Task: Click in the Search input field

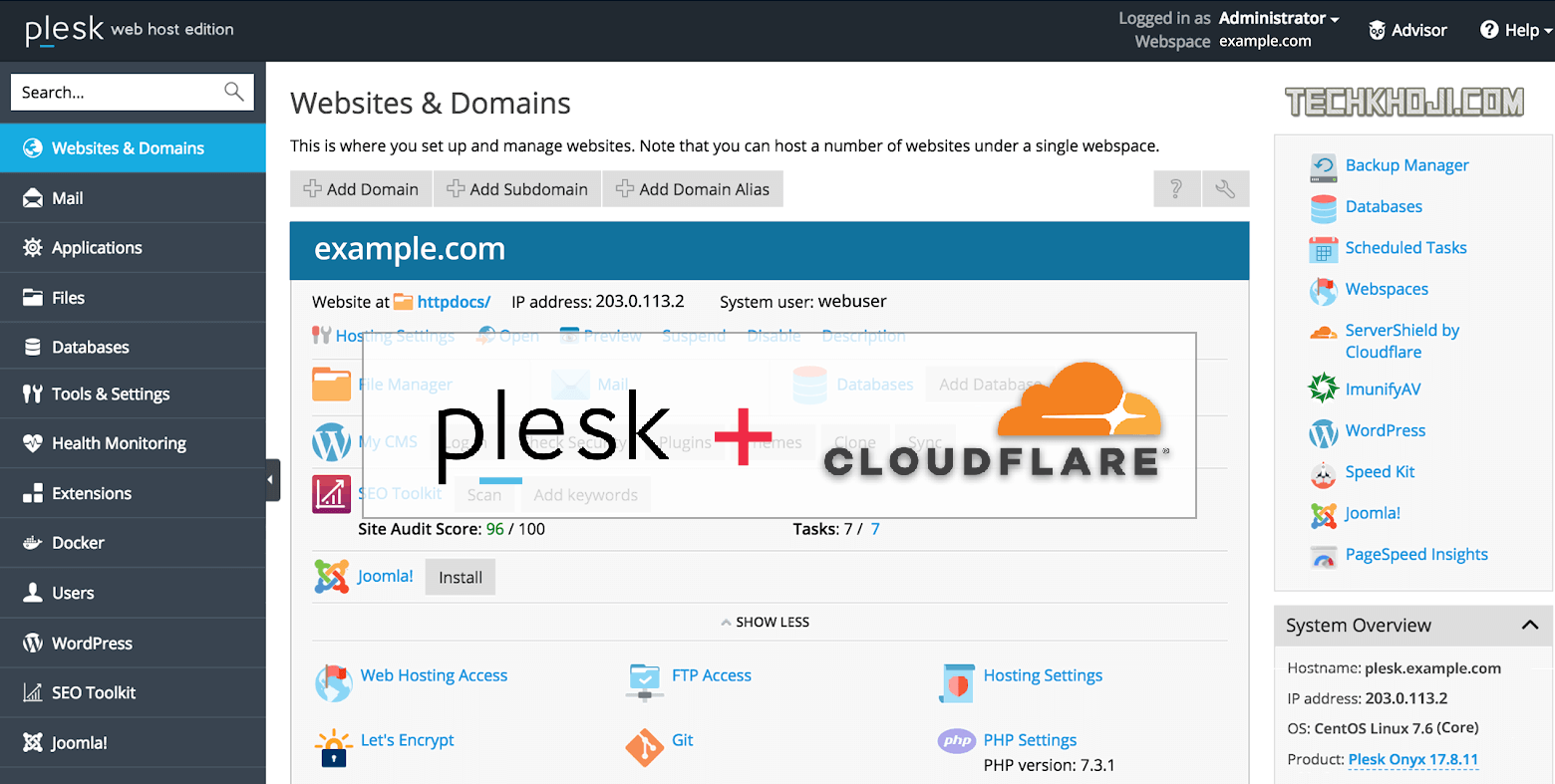Action: [132, 92]
